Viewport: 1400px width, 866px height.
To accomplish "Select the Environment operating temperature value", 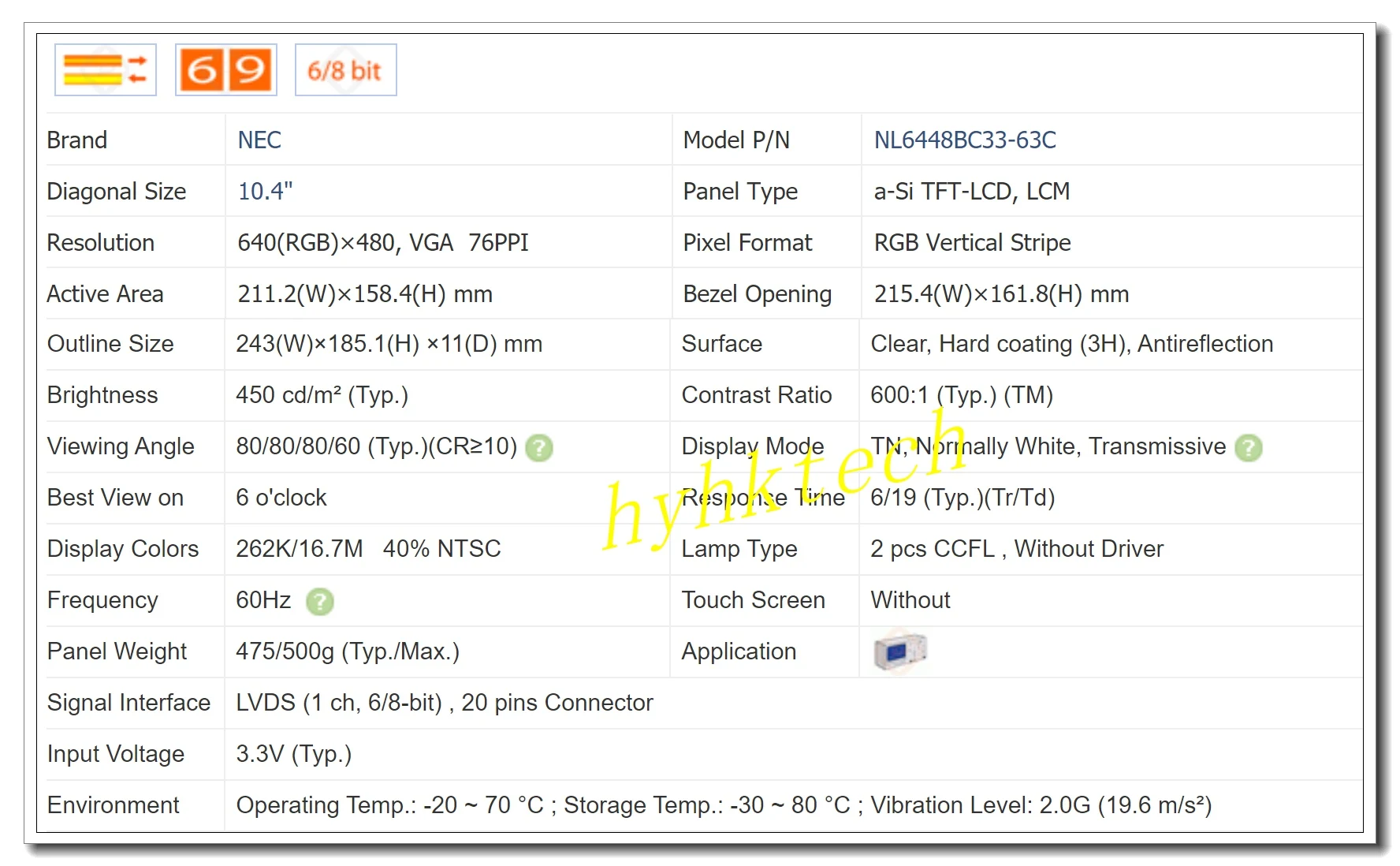I will pos(390,805).
